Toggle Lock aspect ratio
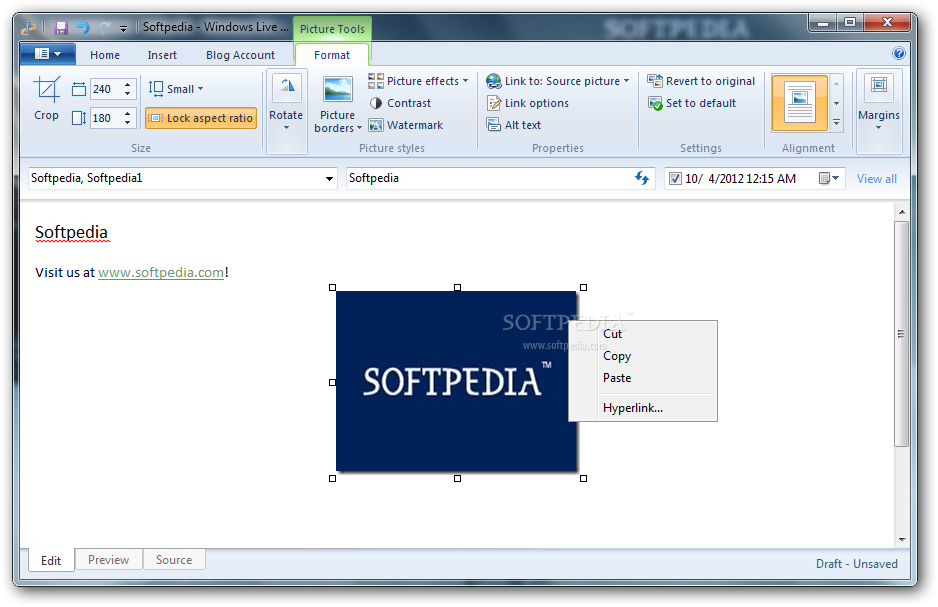 point(201,118)
